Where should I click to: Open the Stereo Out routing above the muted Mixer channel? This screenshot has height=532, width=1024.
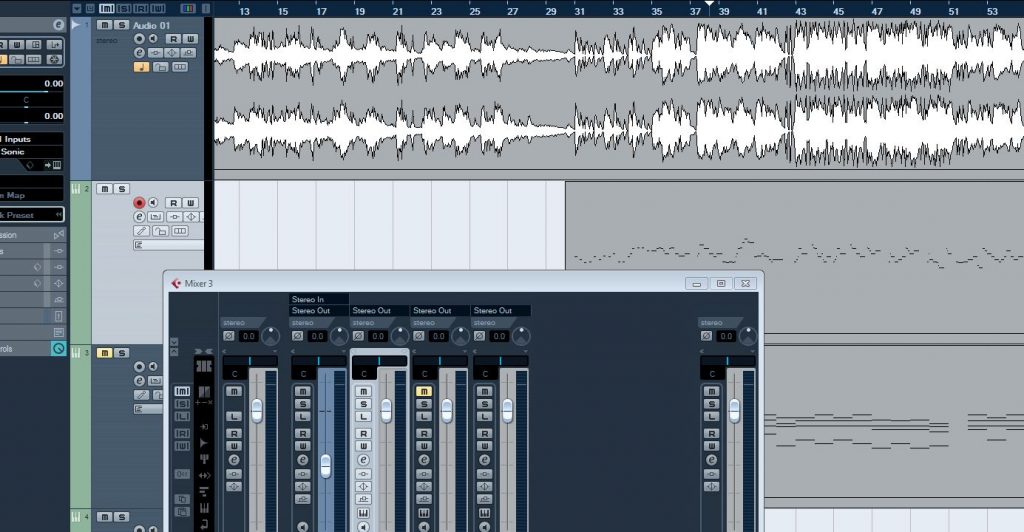(x=440, y=311)
